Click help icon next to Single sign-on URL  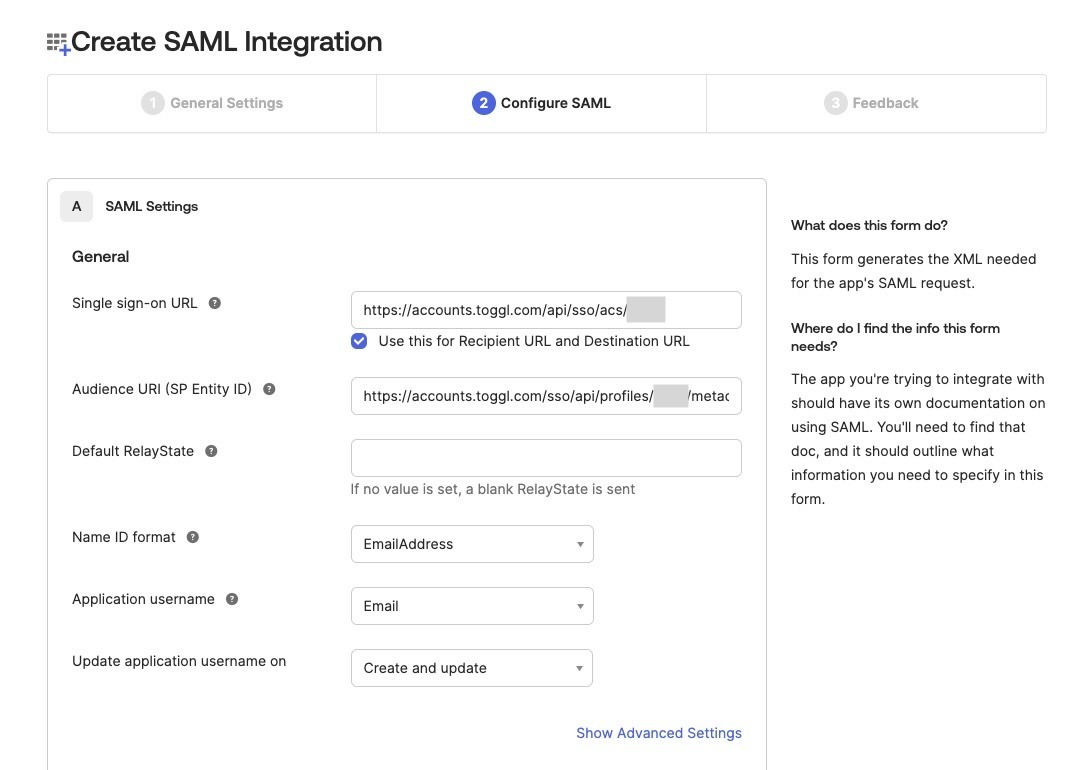click(x=214, y=303)
